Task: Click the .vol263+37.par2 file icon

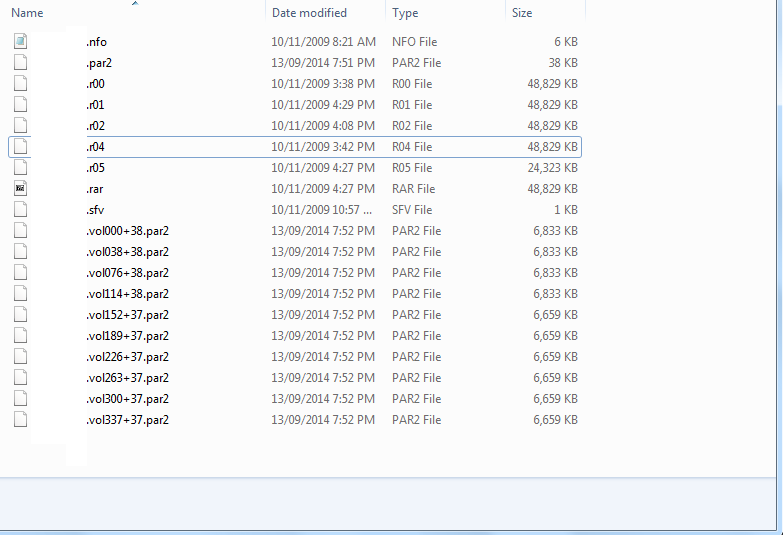Action: point(20,377)
